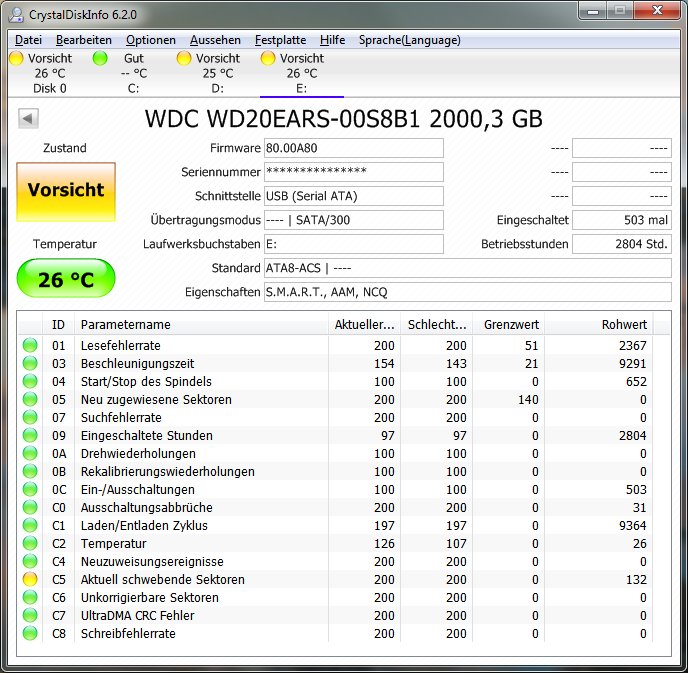Click raw value 132 of pending sectors
Screen dimensions: 688x673
[636, 580]
